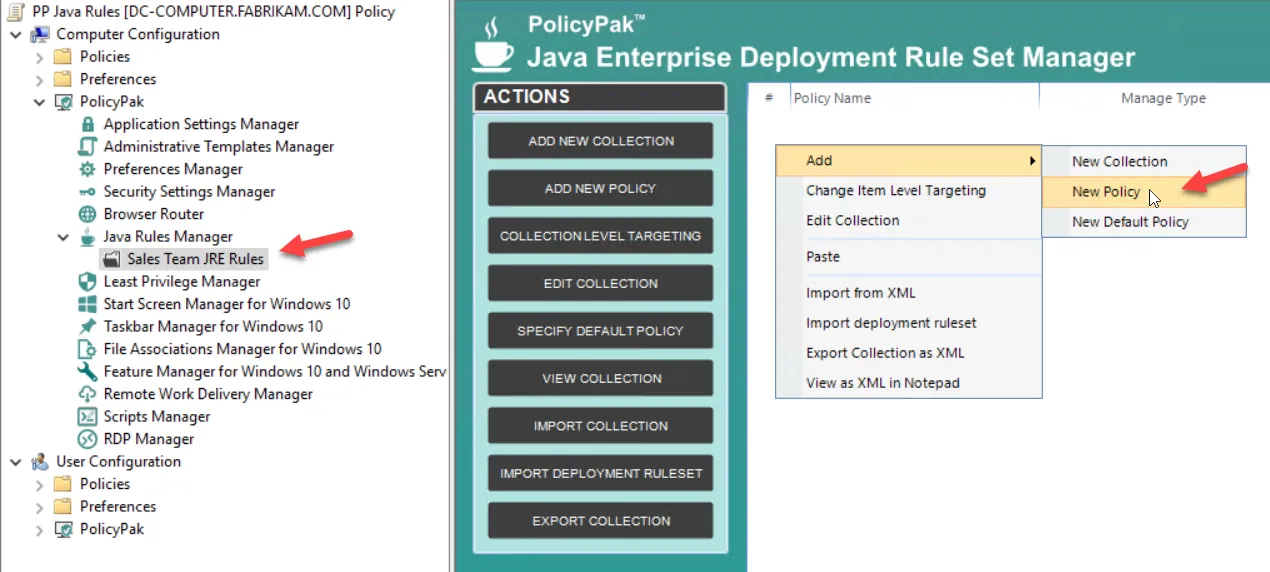Expand Preferences under User Configuration
Screen dimensions: 1270x572
[39, 507]
